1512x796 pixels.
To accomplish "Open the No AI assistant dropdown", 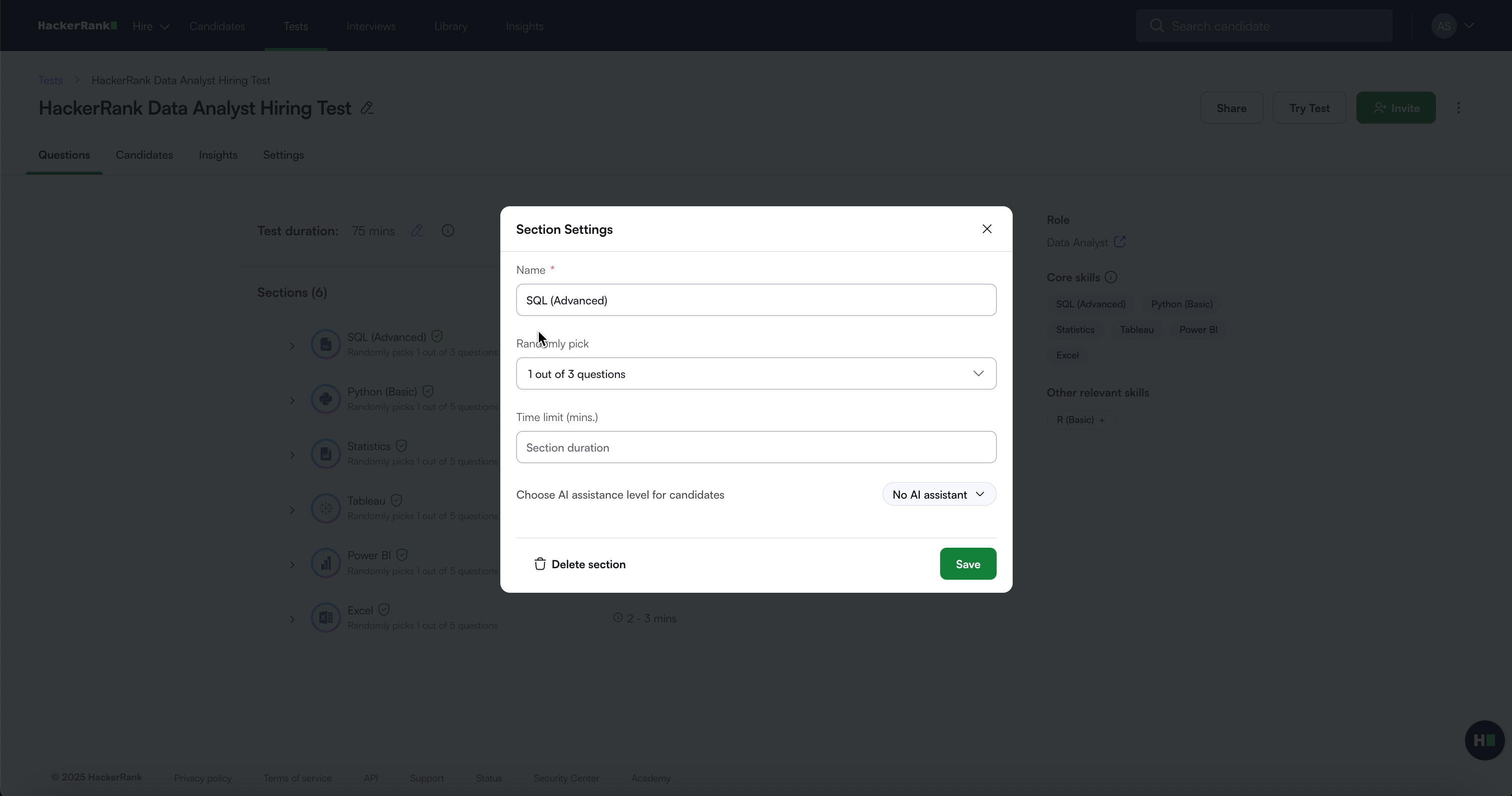I will point(938,495).
